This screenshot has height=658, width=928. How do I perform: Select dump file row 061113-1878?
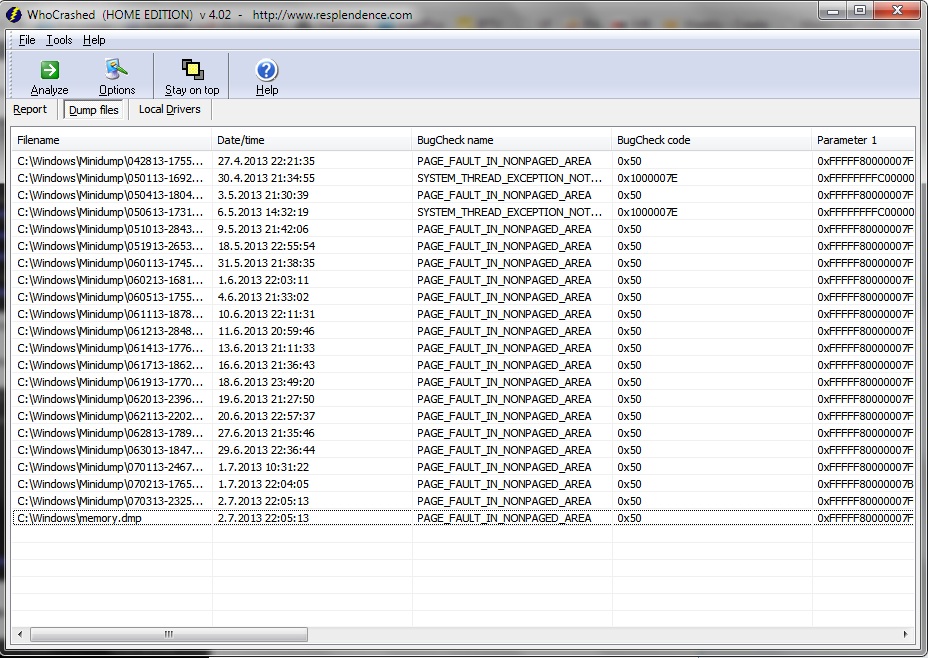(x=463, y=314)
